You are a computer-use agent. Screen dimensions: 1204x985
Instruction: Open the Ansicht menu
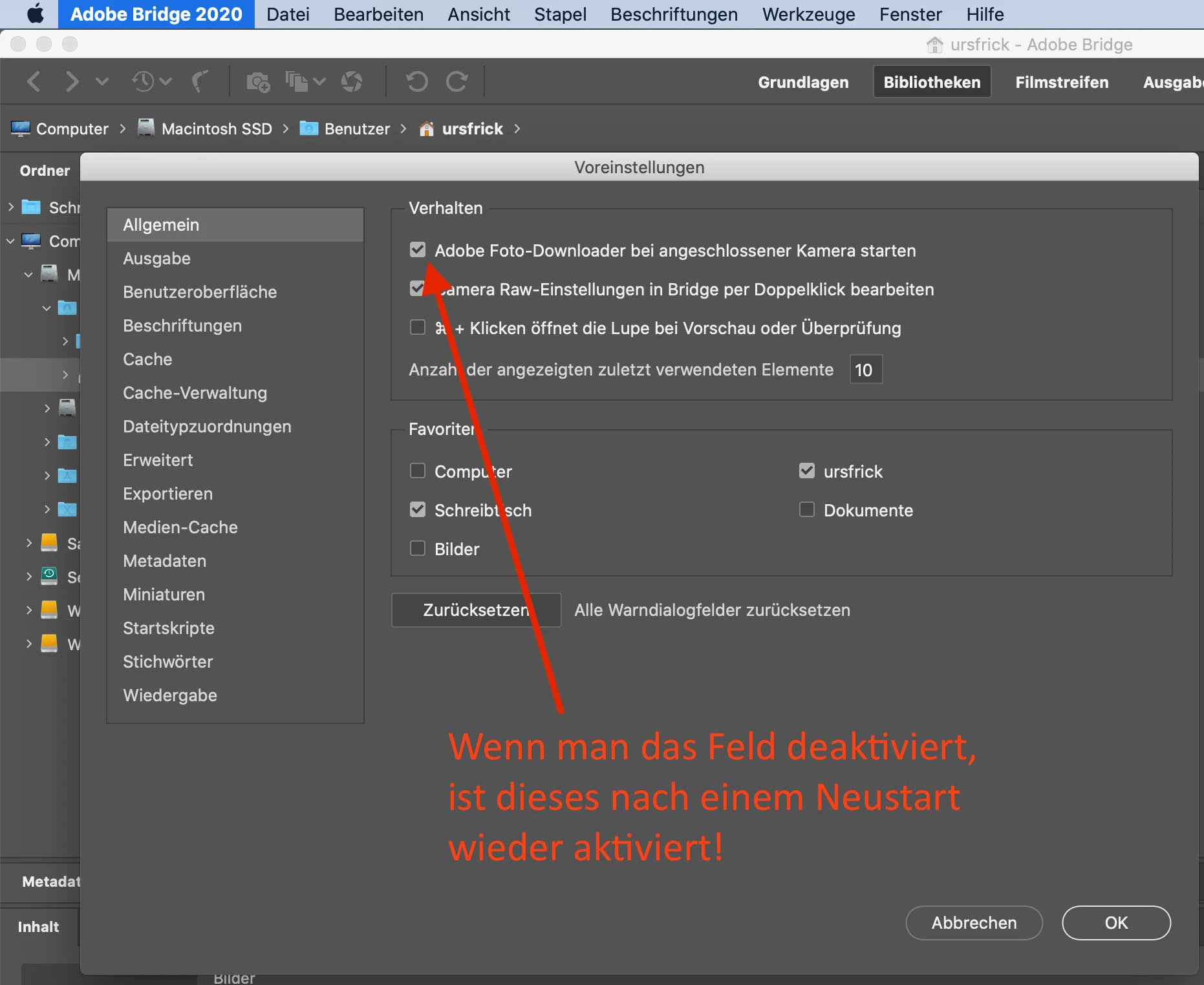(x=478, y=14)
